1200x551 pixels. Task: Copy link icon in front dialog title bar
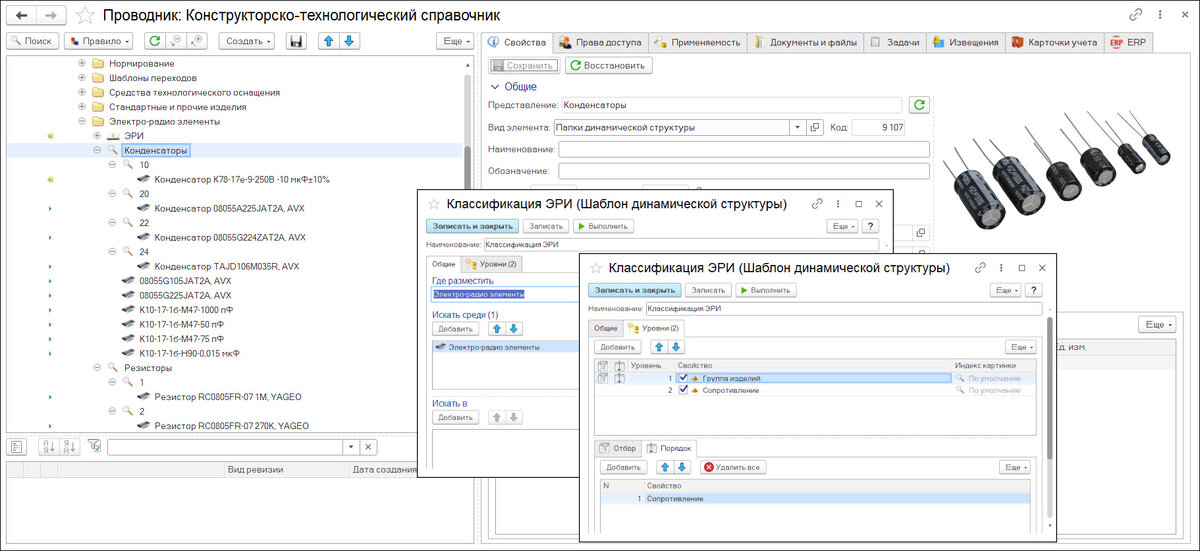click(980, 268)
